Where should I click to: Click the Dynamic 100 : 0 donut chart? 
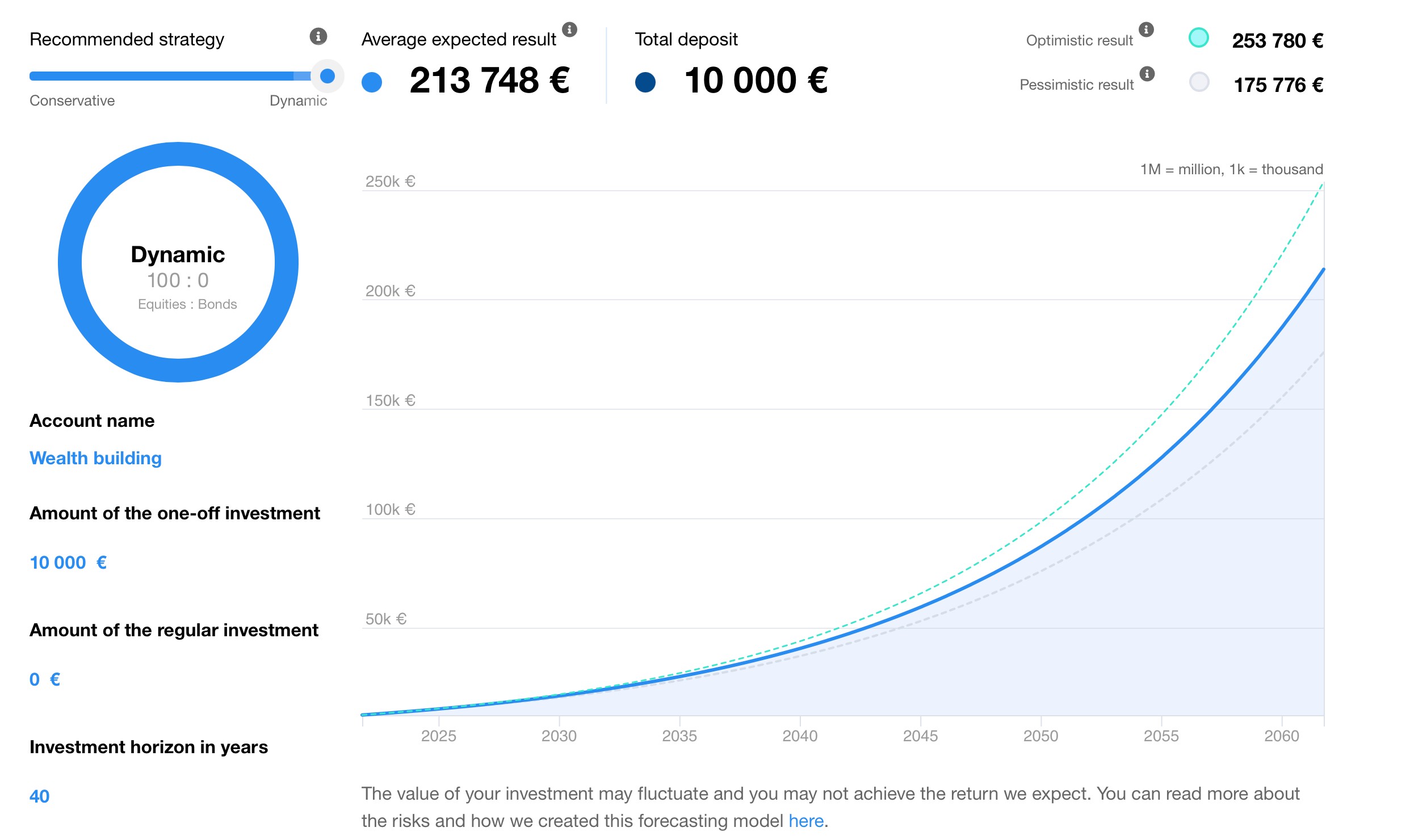click(x=178, y=262)
